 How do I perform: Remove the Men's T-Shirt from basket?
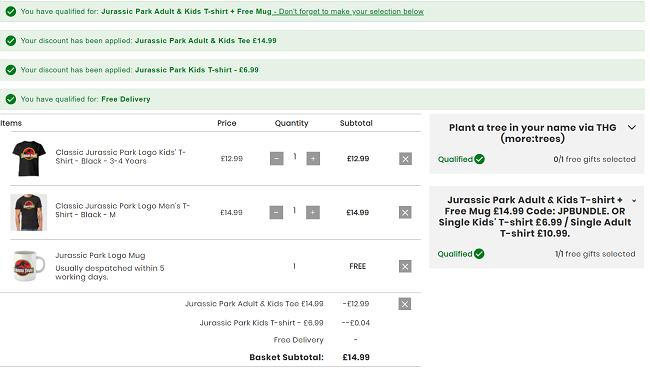click(405, 213)
